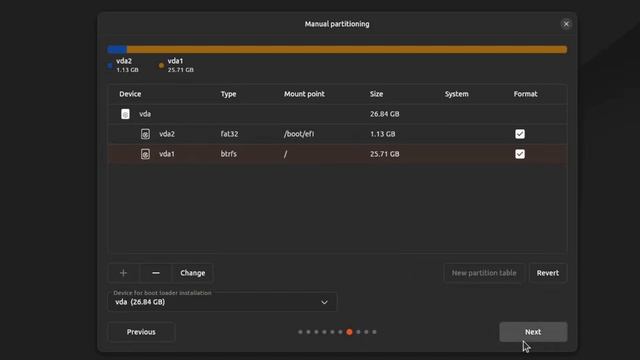Click the / mount point cell
Viewport: 640px width, 360px height.
pos(286,154)
